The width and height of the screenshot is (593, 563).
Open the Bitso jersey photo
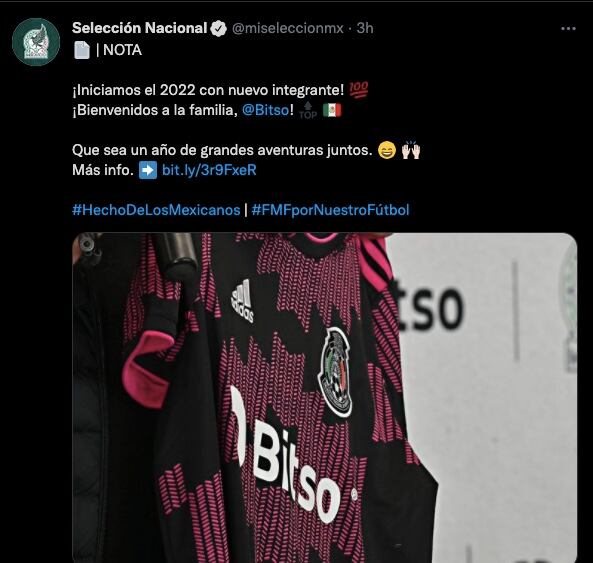[324, 398]
